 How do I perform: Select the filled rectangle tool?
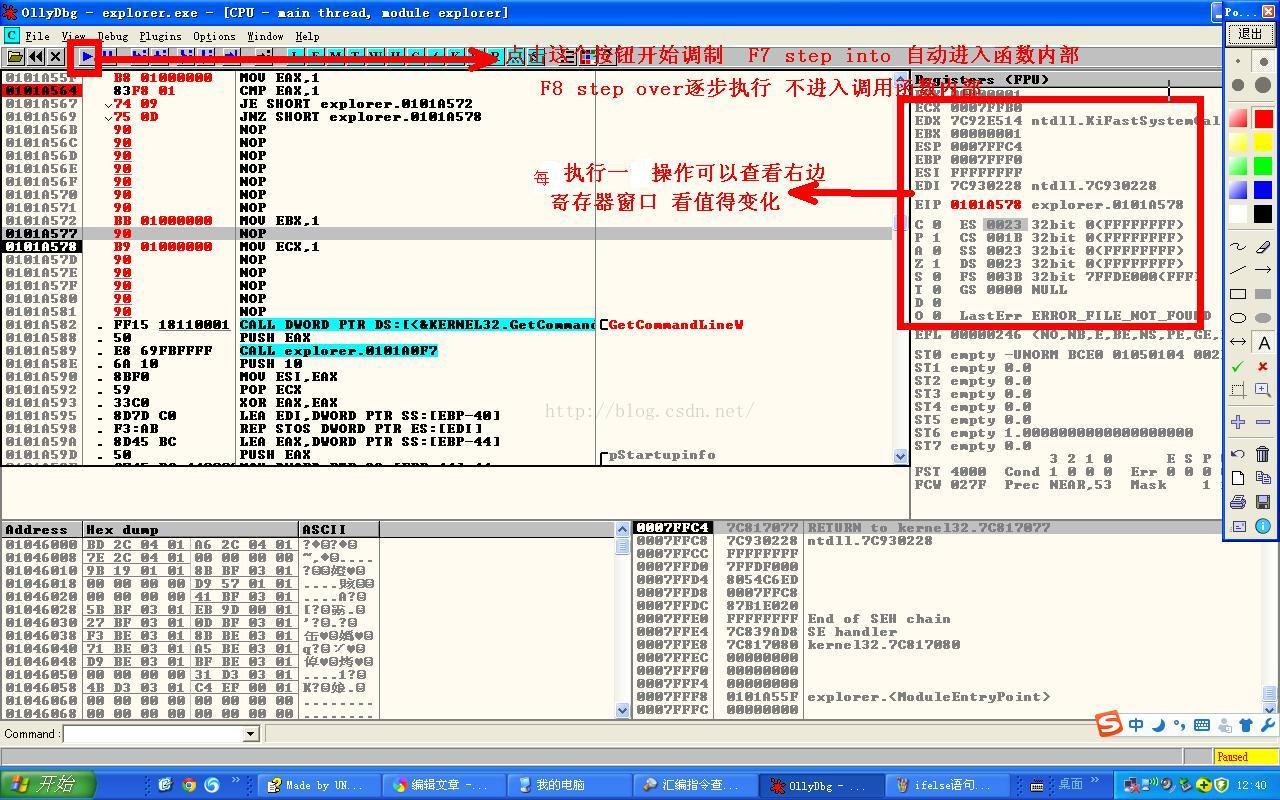click(x=1263, y=294)
